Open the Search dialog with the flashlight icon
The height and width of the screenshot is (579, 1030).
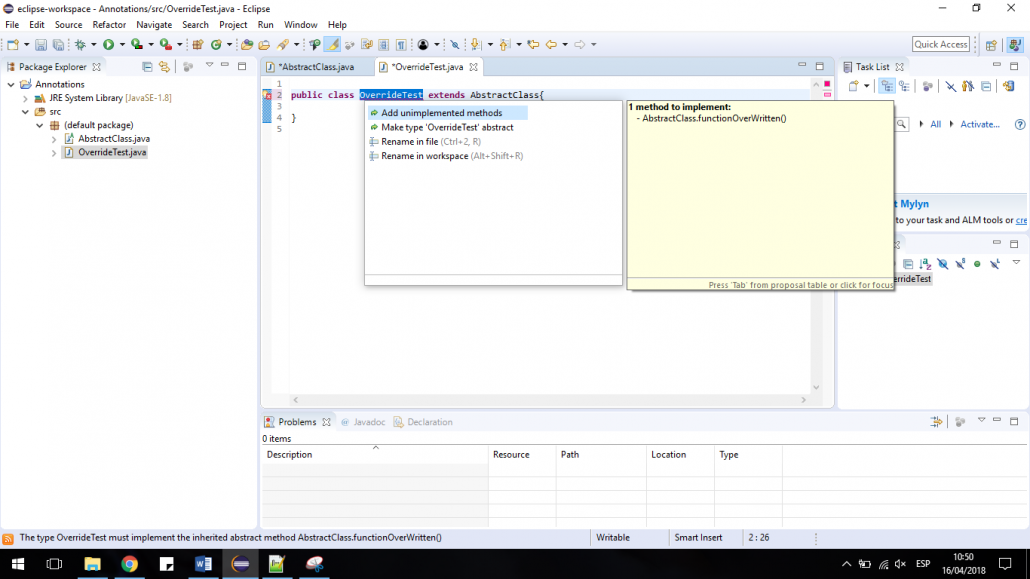click(282, 44)
